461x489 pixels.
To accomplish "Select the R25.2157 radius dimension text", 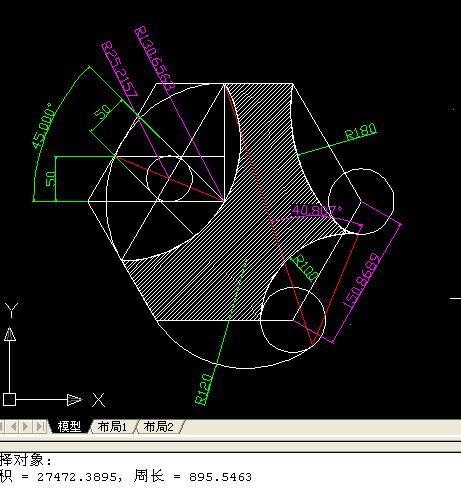I will pos(119,69).
